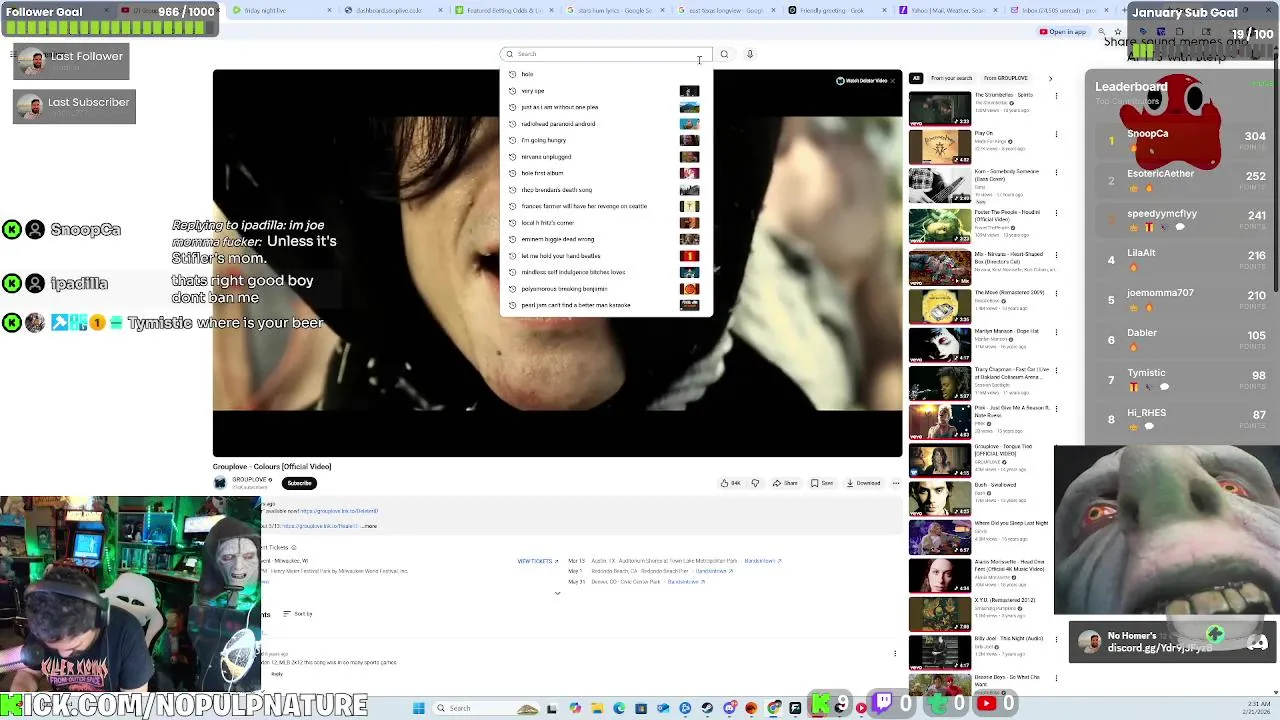Choose 'radiohead paranoid android' suggestion

tap(605, 124)
